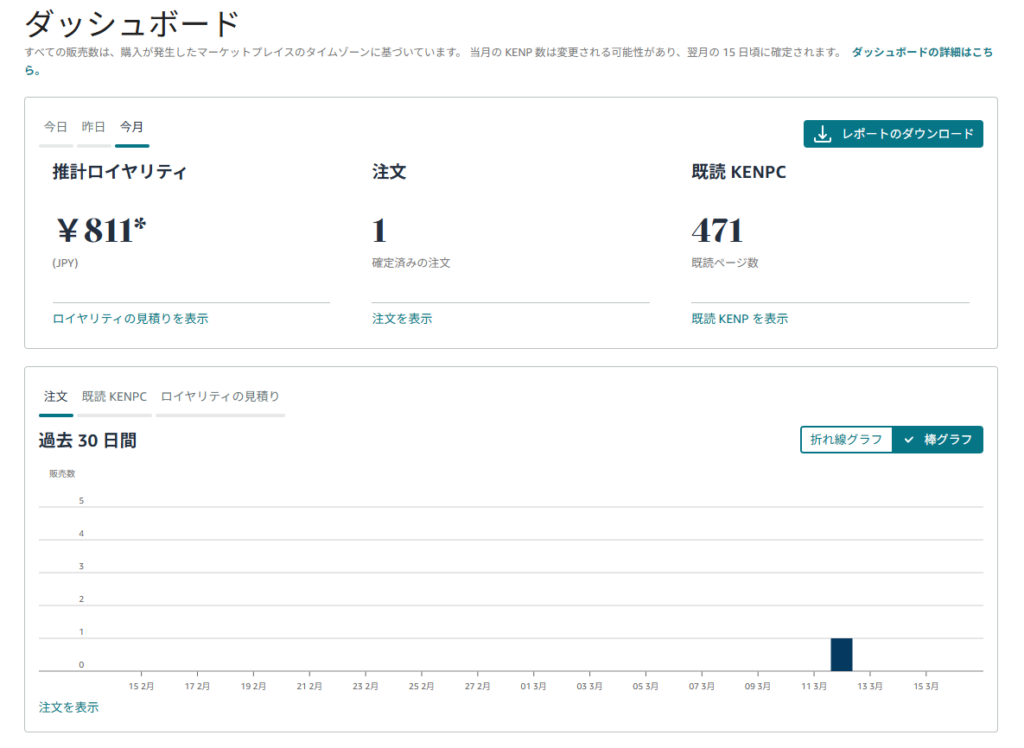Click the 471 pages read value
1024x748 pixels.
click(717, 231)
